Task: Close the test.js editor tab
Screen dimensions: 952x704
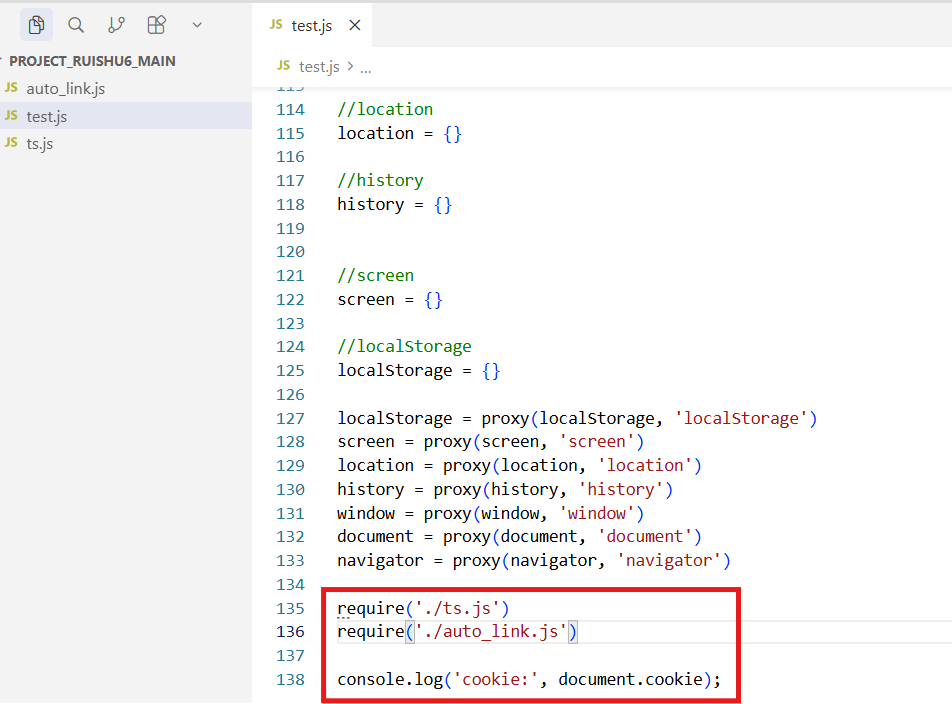Action: pos(355,26)
